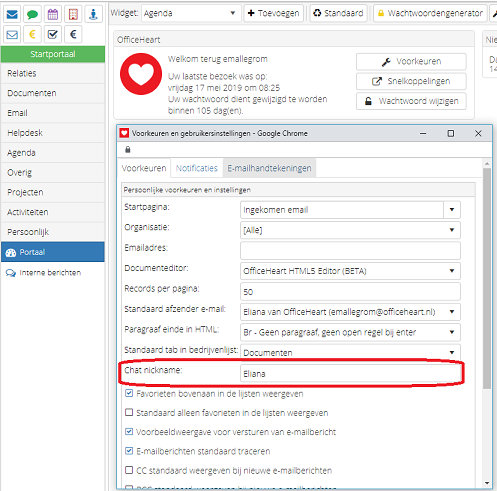Open the Widget Agenda dropdown
Viewport: 497px width, 491px height.
click(x=191, y=13)
